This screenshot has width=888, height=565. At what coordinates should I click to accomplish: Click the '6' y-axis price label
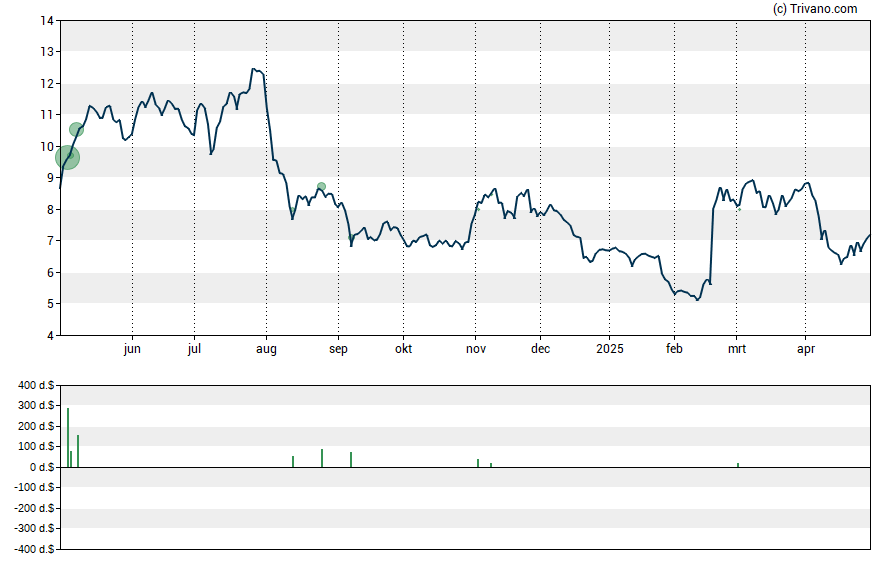click(x=50, y=273)
